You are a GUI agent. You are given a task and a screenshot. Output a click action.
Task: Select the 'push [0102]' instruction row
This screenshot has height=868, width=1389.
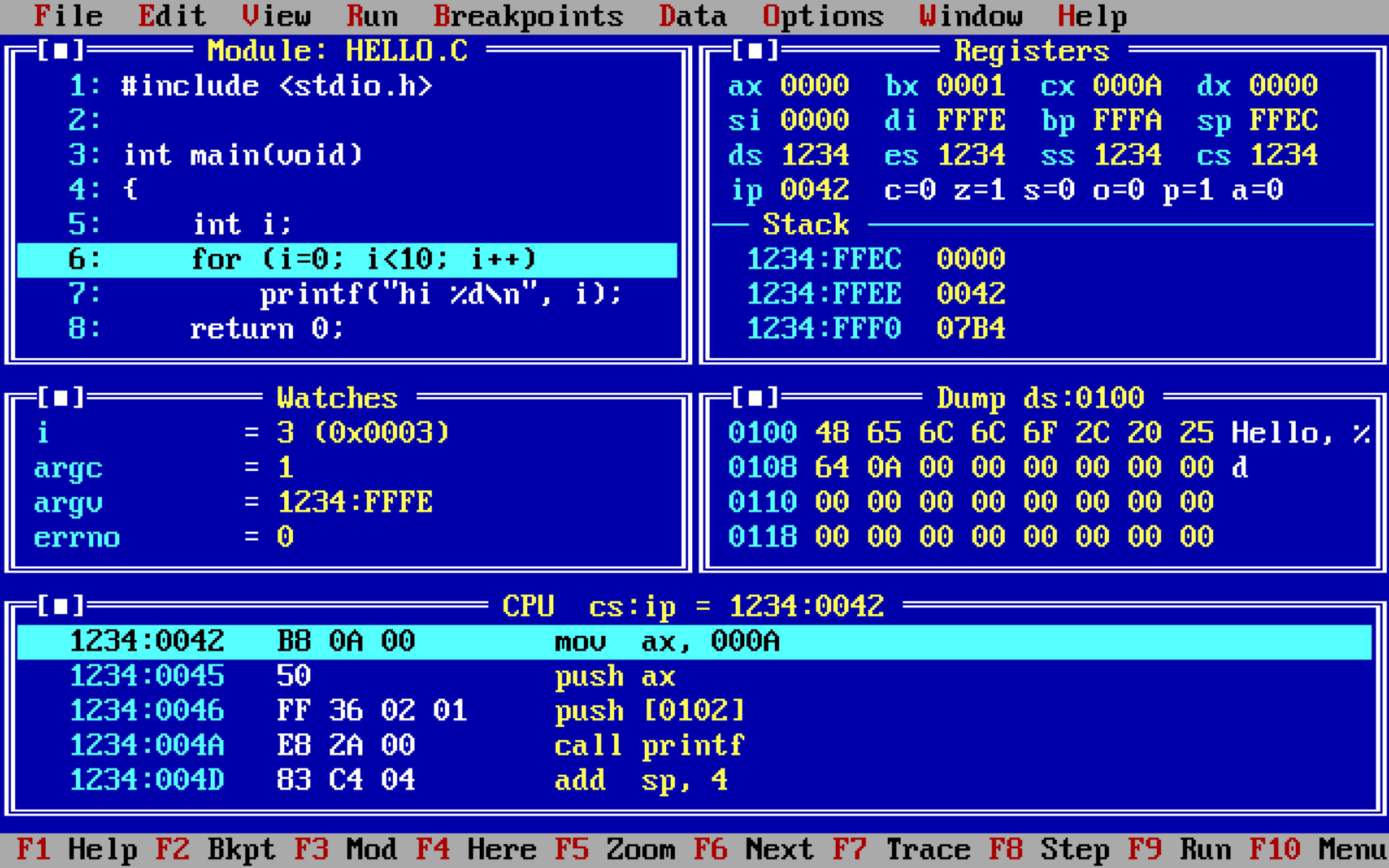coord(694,711)
